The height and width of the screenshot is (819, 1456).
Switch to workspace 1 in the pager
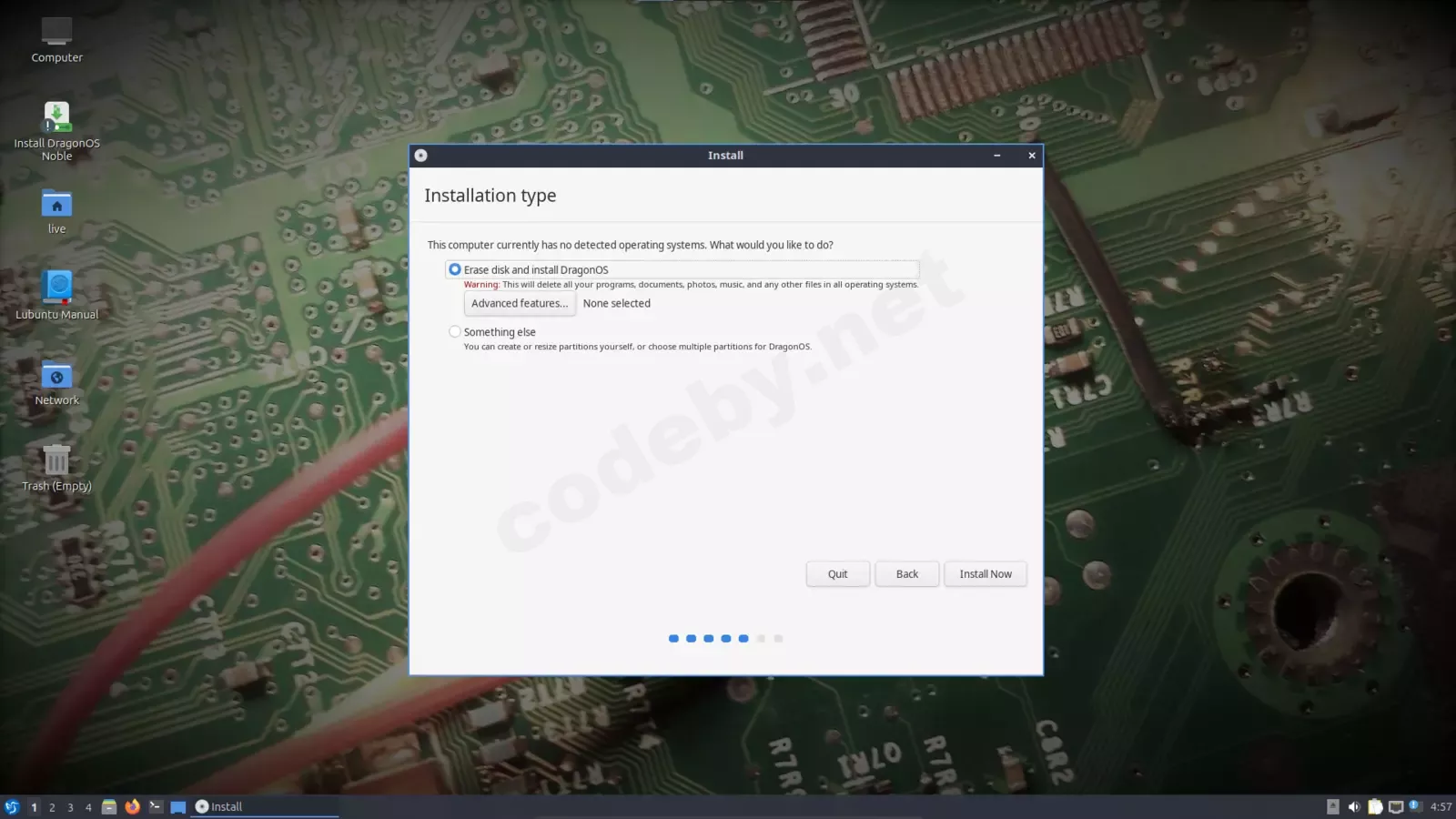(x=34, y=807)
